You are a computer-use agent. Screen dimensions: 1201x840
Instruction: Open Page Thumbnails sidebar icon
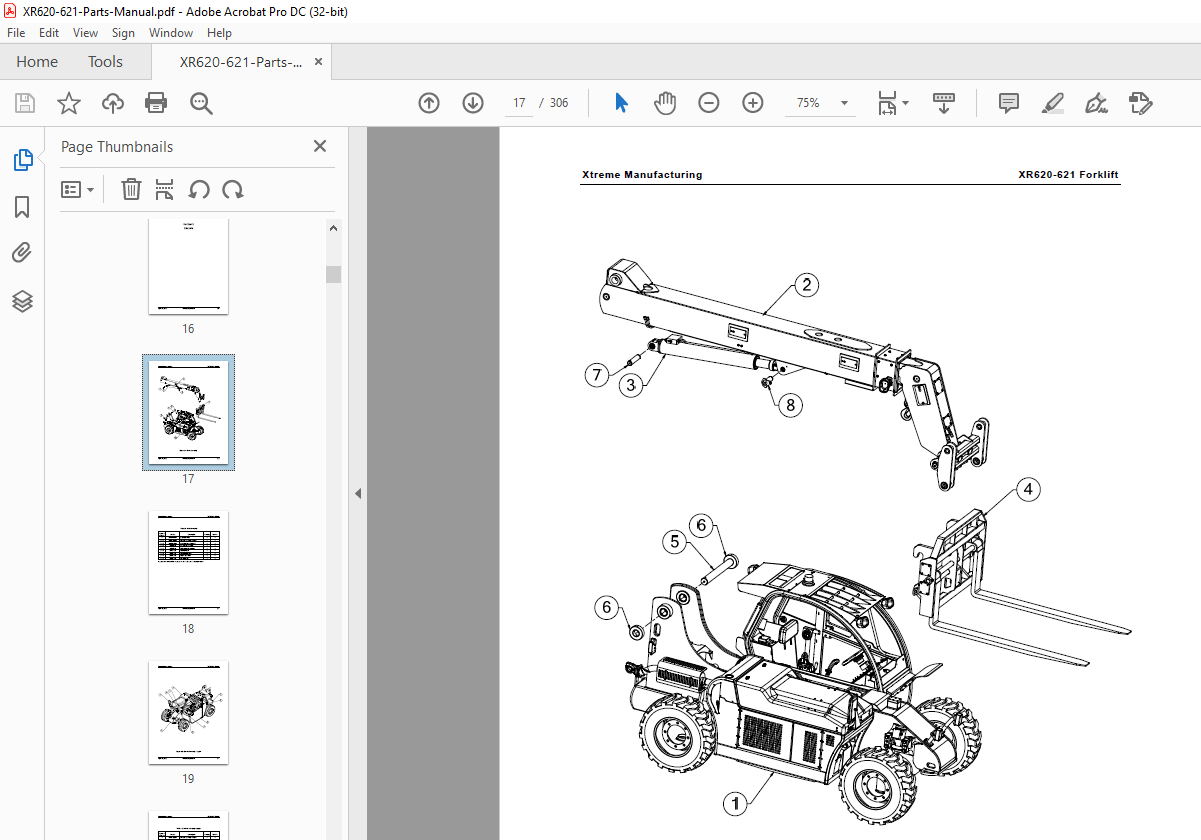tap(22, 160)
